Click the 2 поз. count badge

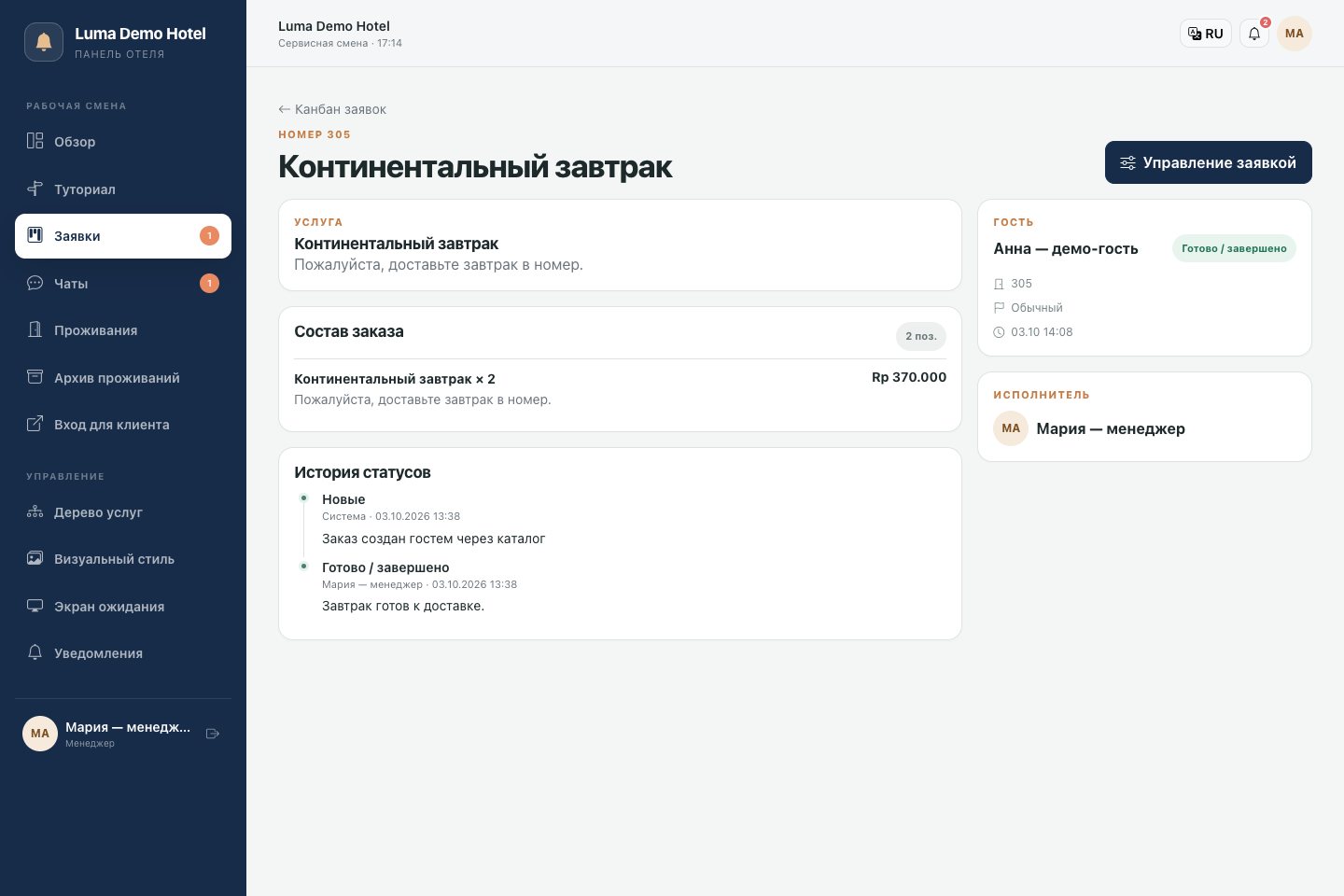pos(921,336)
